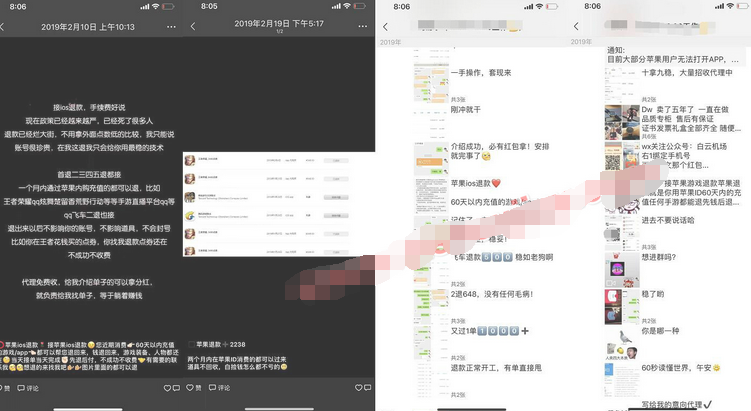Screen dimensions: 751x411
Task: Open thumbnail beside 2退648，没有任何毛病
Action: pos(431,307)
